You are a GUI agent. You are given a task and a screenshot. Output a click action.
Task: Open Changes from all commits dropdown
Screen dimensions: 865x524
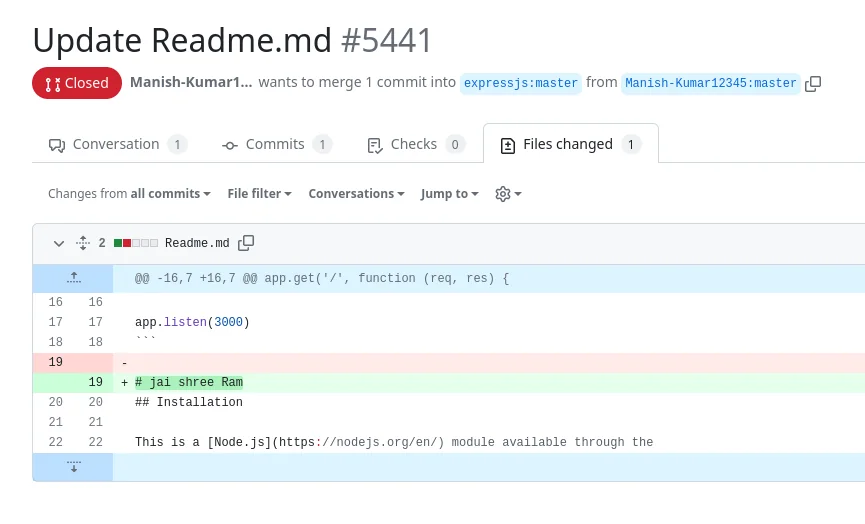click(x=129, y=194)
